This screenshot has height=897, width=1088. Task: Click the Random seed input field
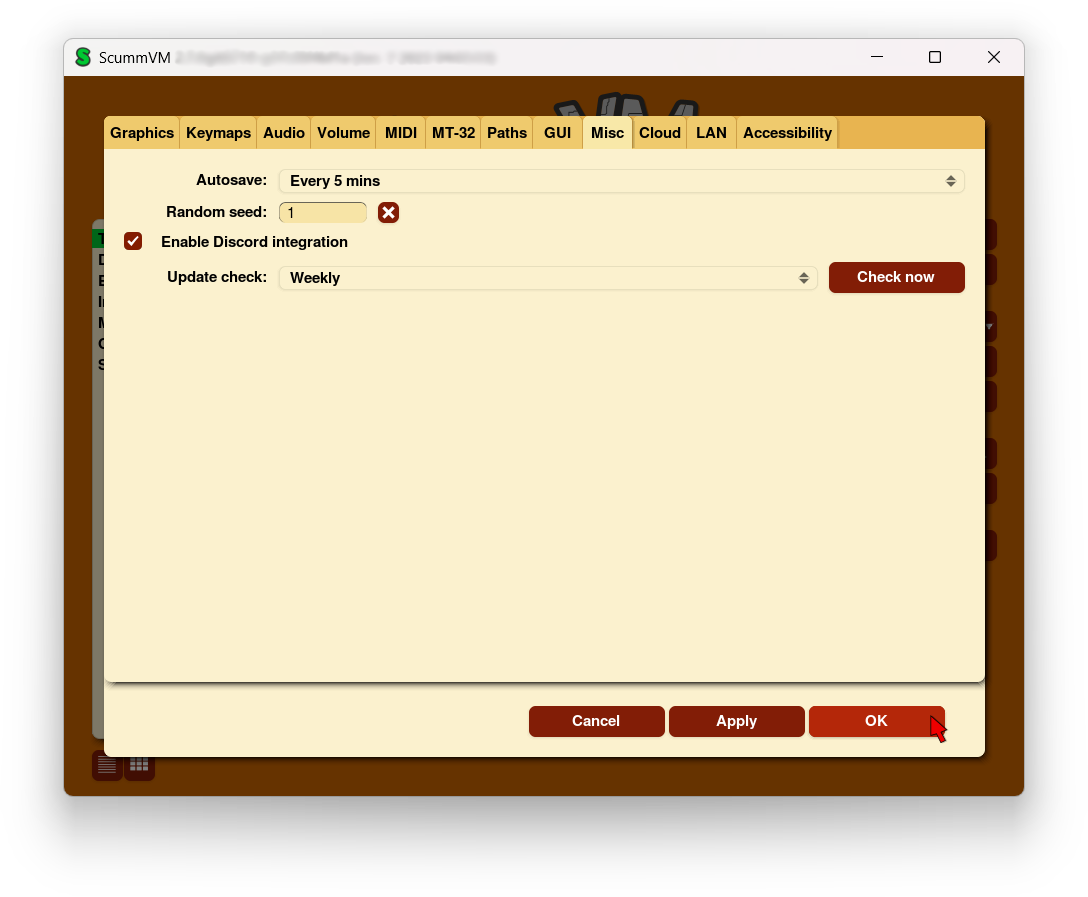tap(323, 213)
